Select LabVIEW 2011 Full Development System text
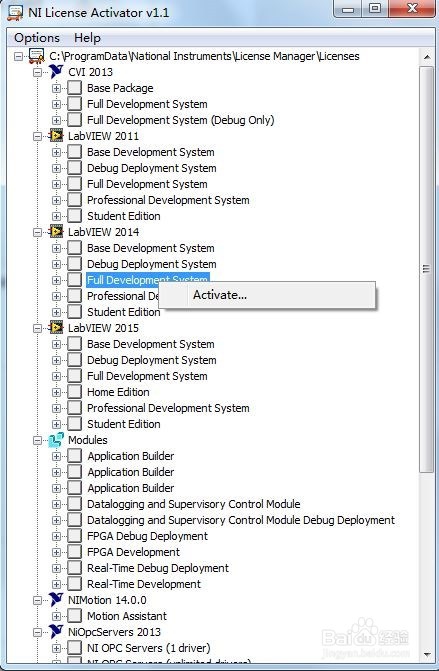Viewport: 439px width, 671px height. pos(147,184)
